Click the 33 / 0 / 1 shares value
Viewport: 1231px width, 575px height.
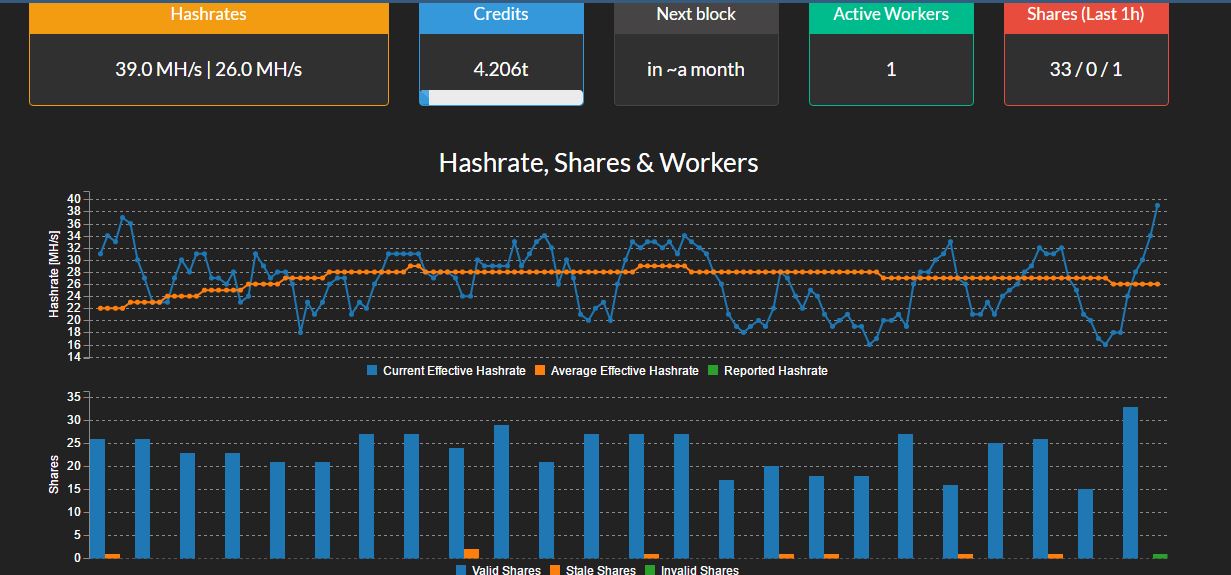[x=1085, y=70]
